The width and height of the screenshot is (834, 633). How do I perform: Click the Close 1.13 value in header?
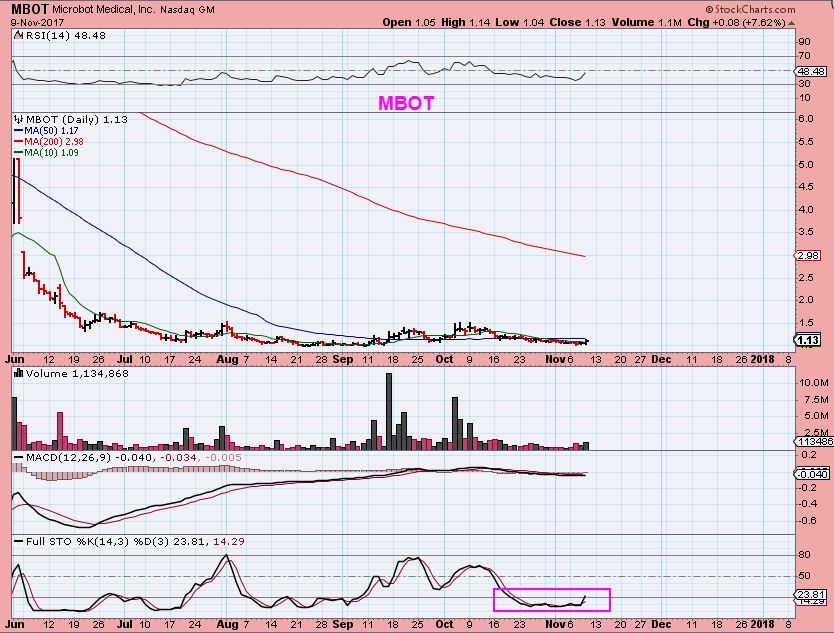coord(578,22)
